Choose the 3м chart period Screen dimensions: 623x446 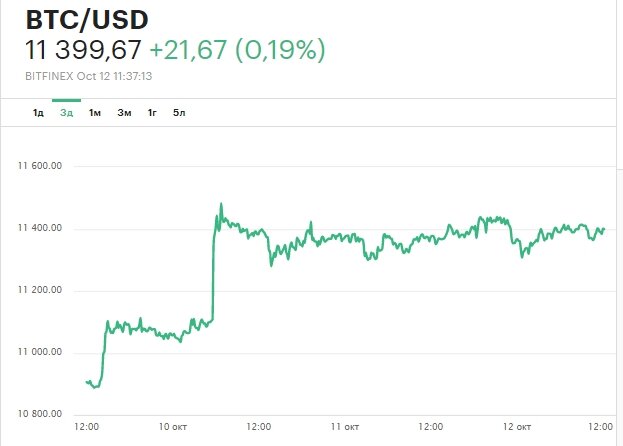pos(124,112)
